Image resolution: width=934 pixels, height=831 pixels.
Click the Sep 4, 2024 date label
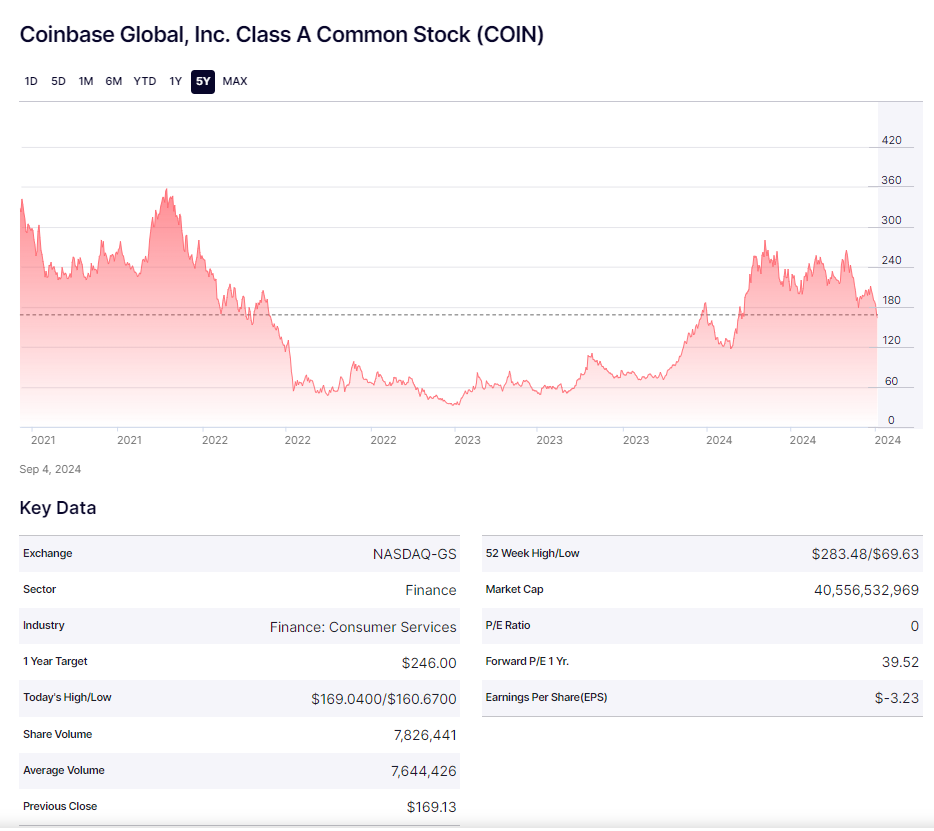(x=50, y=469)
